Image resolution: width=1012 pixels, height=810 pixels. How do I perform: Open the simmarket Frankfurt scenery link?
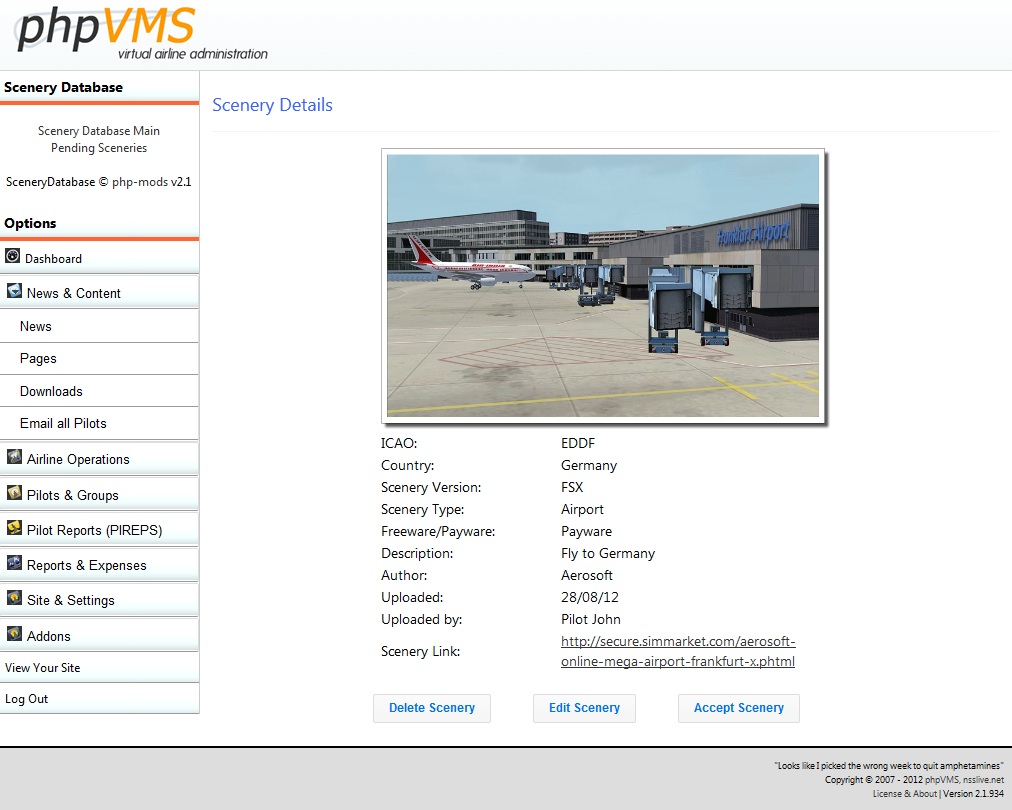pyautogui.click(x=678, y=651)
